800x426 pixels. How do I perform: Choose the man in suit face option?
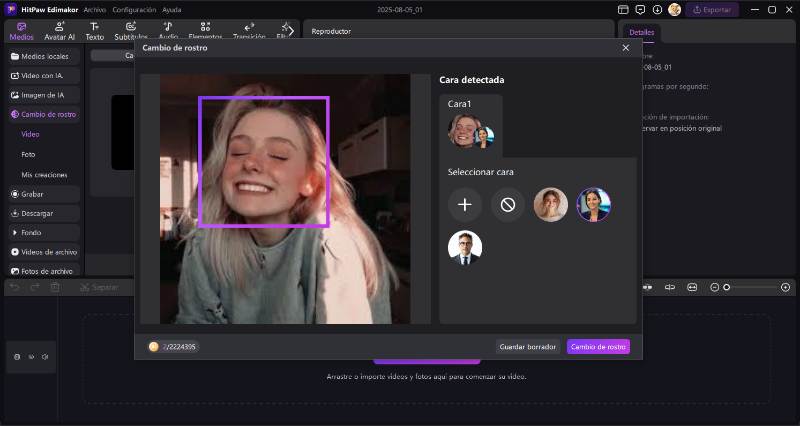464,247
